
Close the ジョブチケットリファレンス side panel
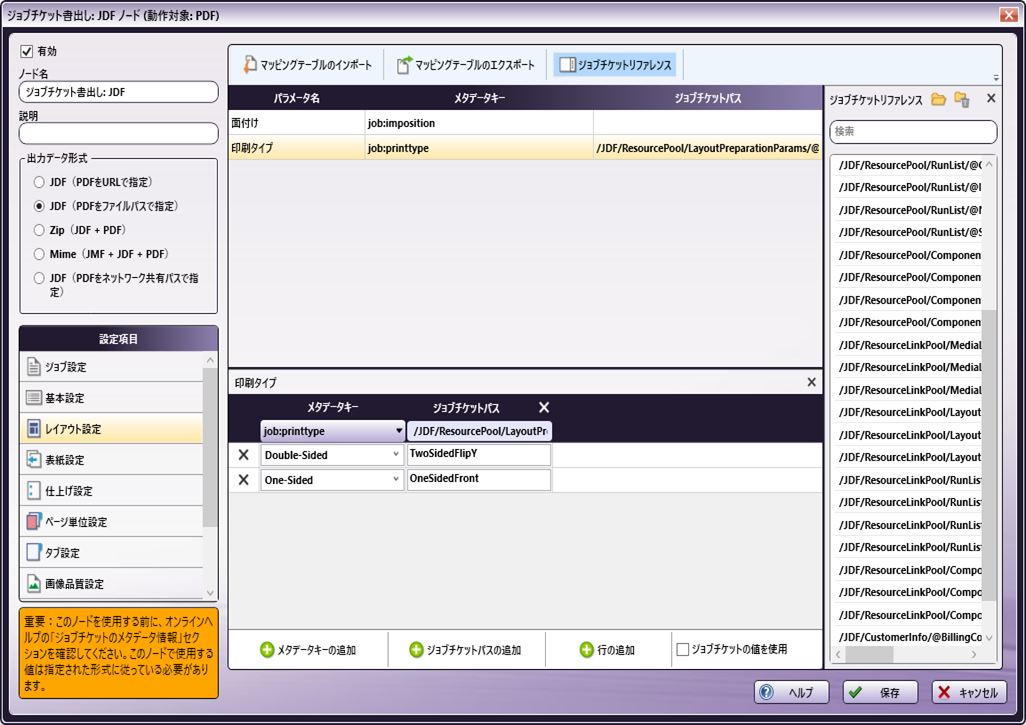pos(991,98)
